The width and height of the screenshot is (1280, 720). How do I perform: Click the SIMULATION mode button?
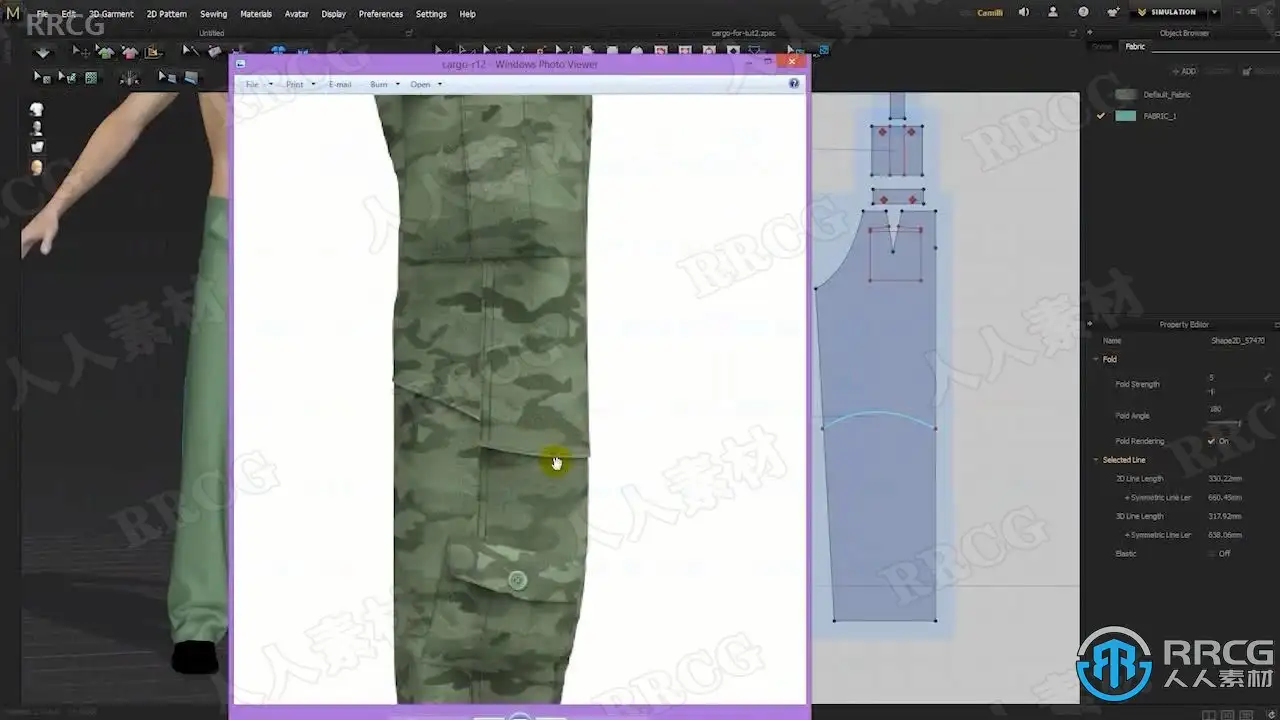1168,12
